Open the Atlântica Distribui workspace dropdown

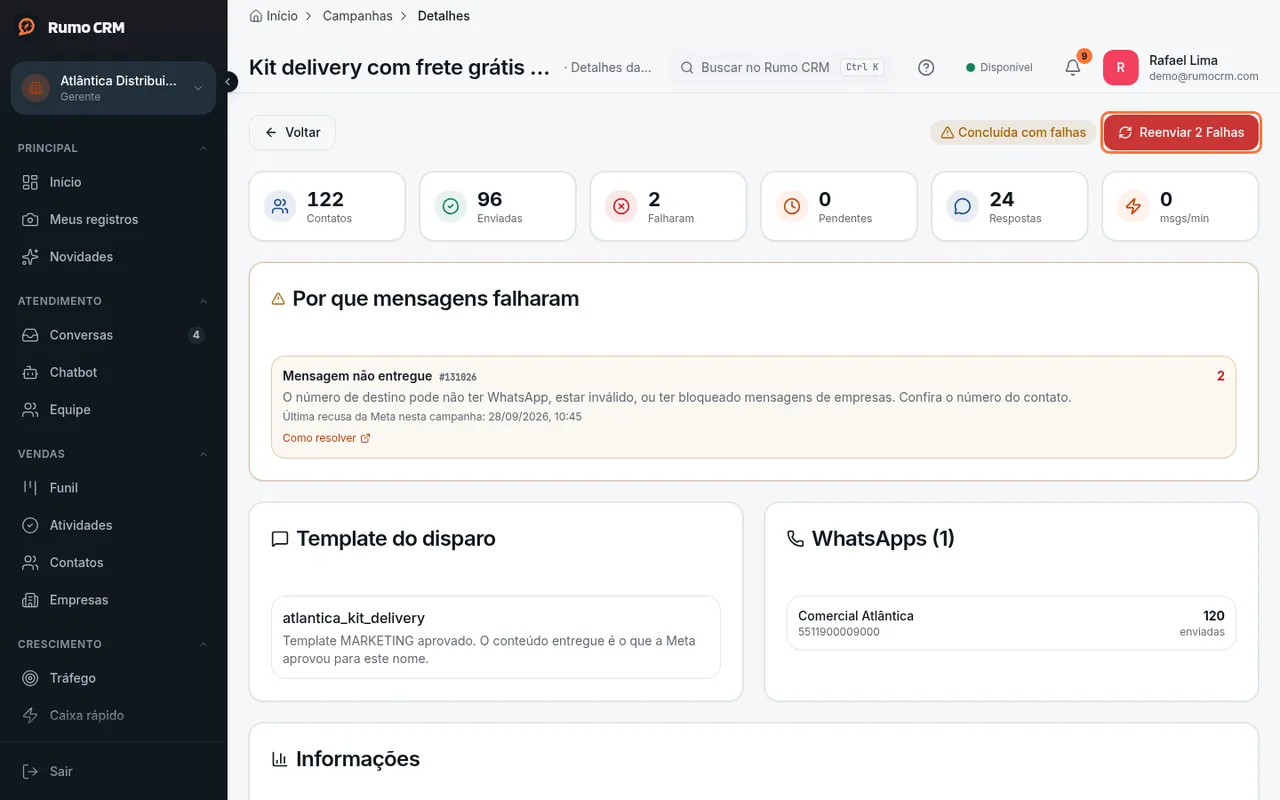tap(113, 88)
